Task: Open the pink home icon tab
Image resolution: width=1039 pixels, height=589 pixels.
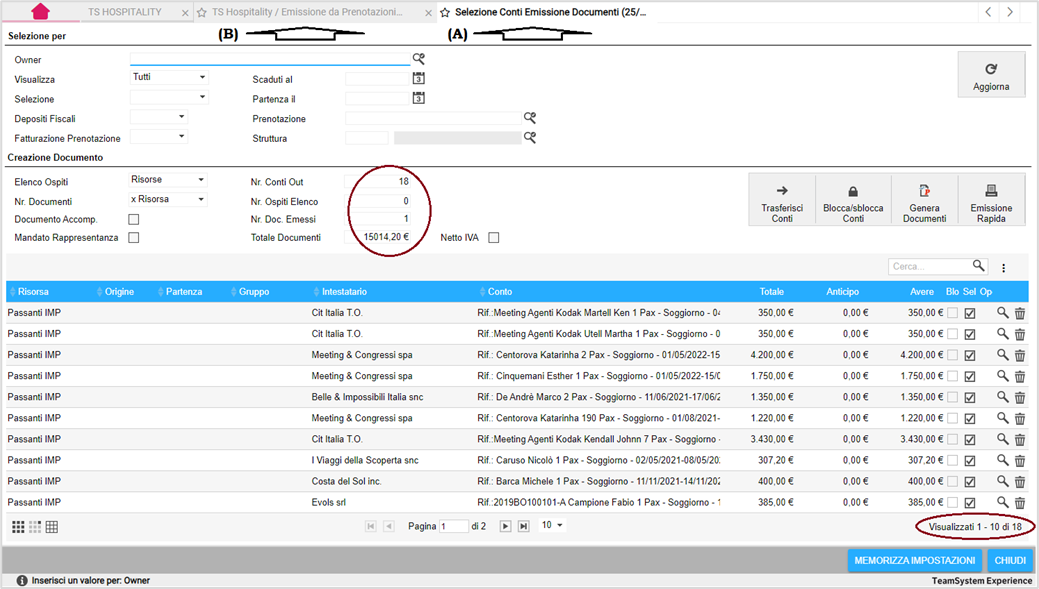Action: [x=40, y=11]
